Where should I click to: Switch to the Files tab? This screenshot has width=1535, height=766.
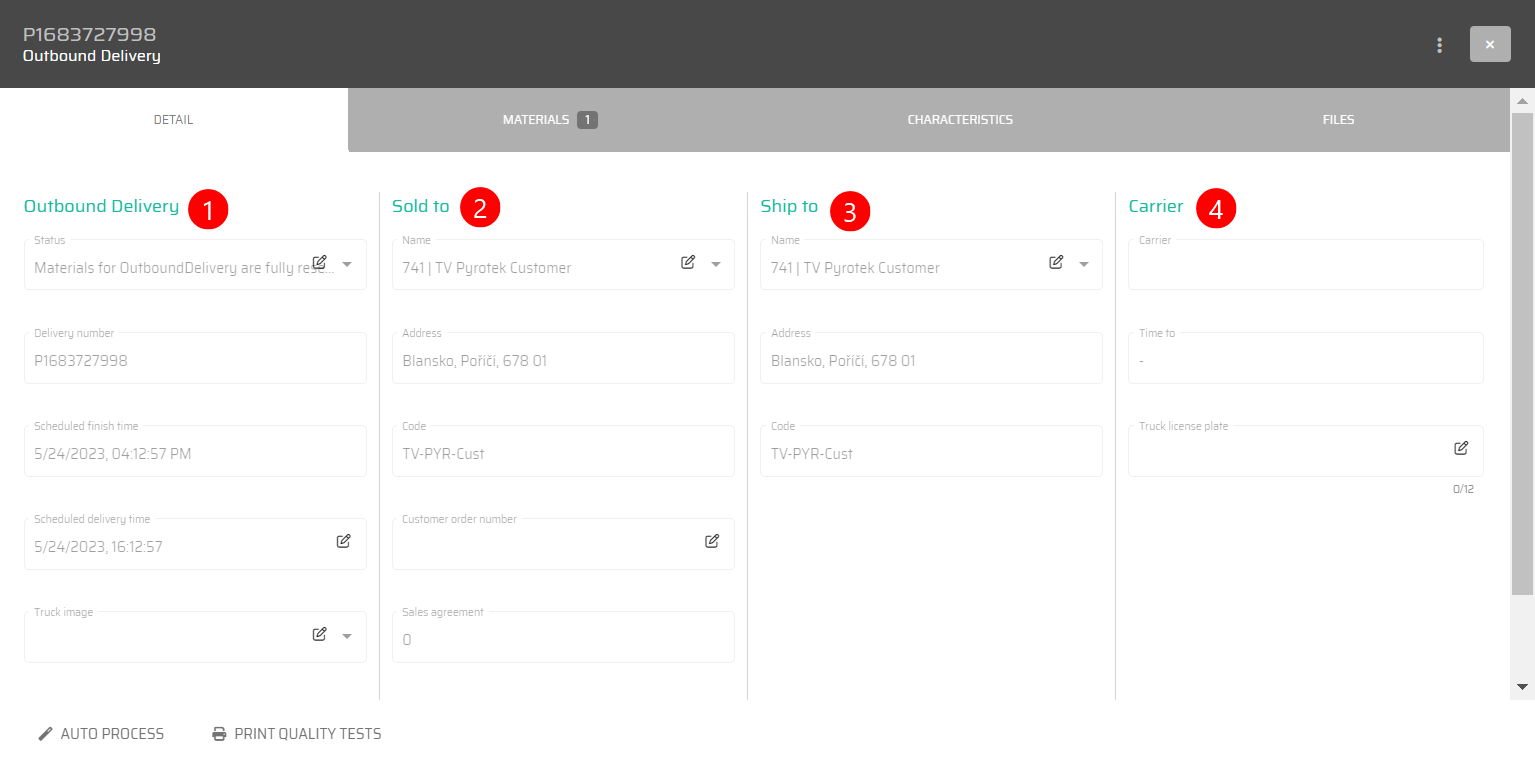tap(1337, 119)
